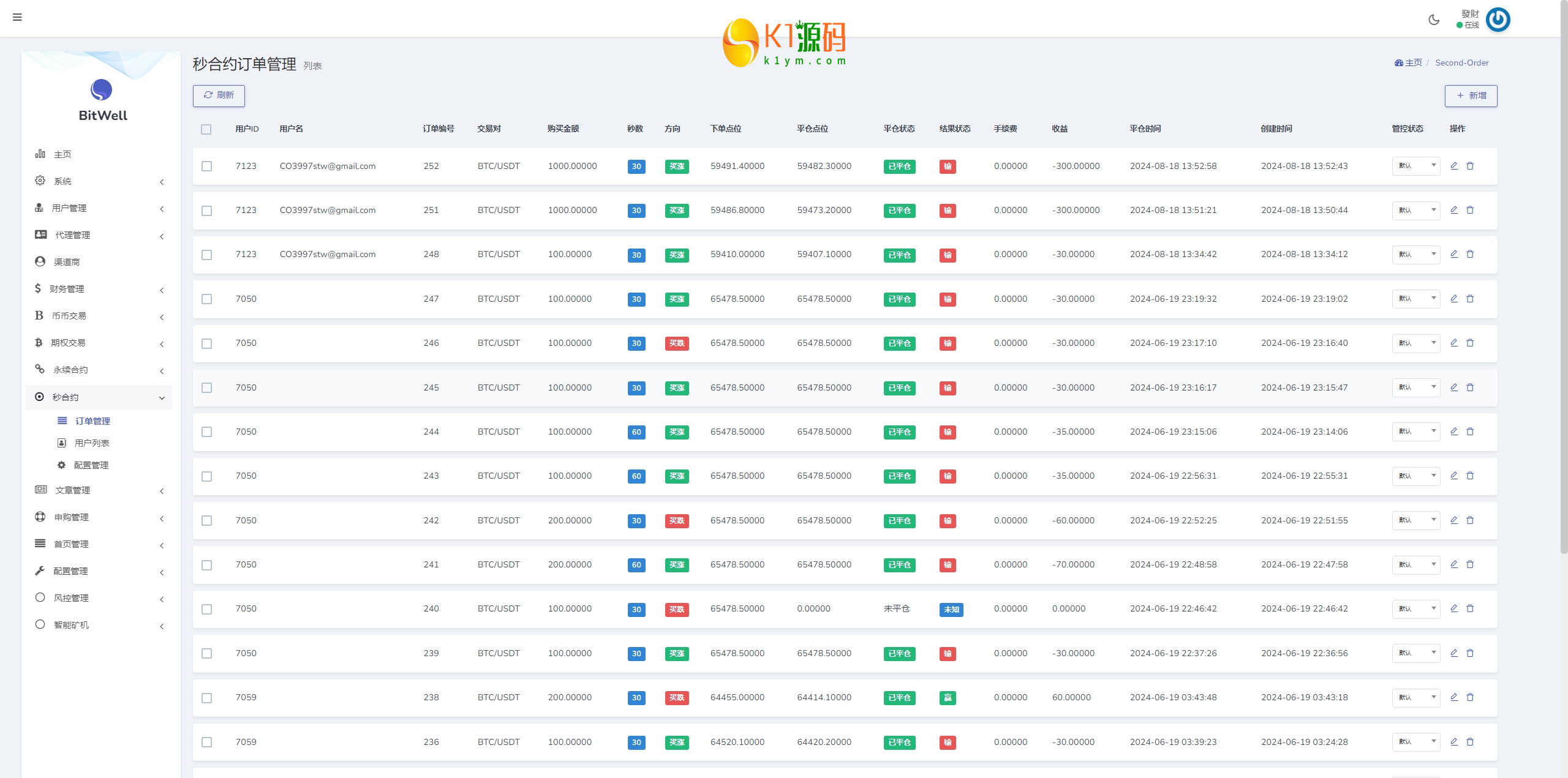This screenshot has height=778, width=1568.
Task: Click the 刷新 refresh button
Action: (219, 95)
